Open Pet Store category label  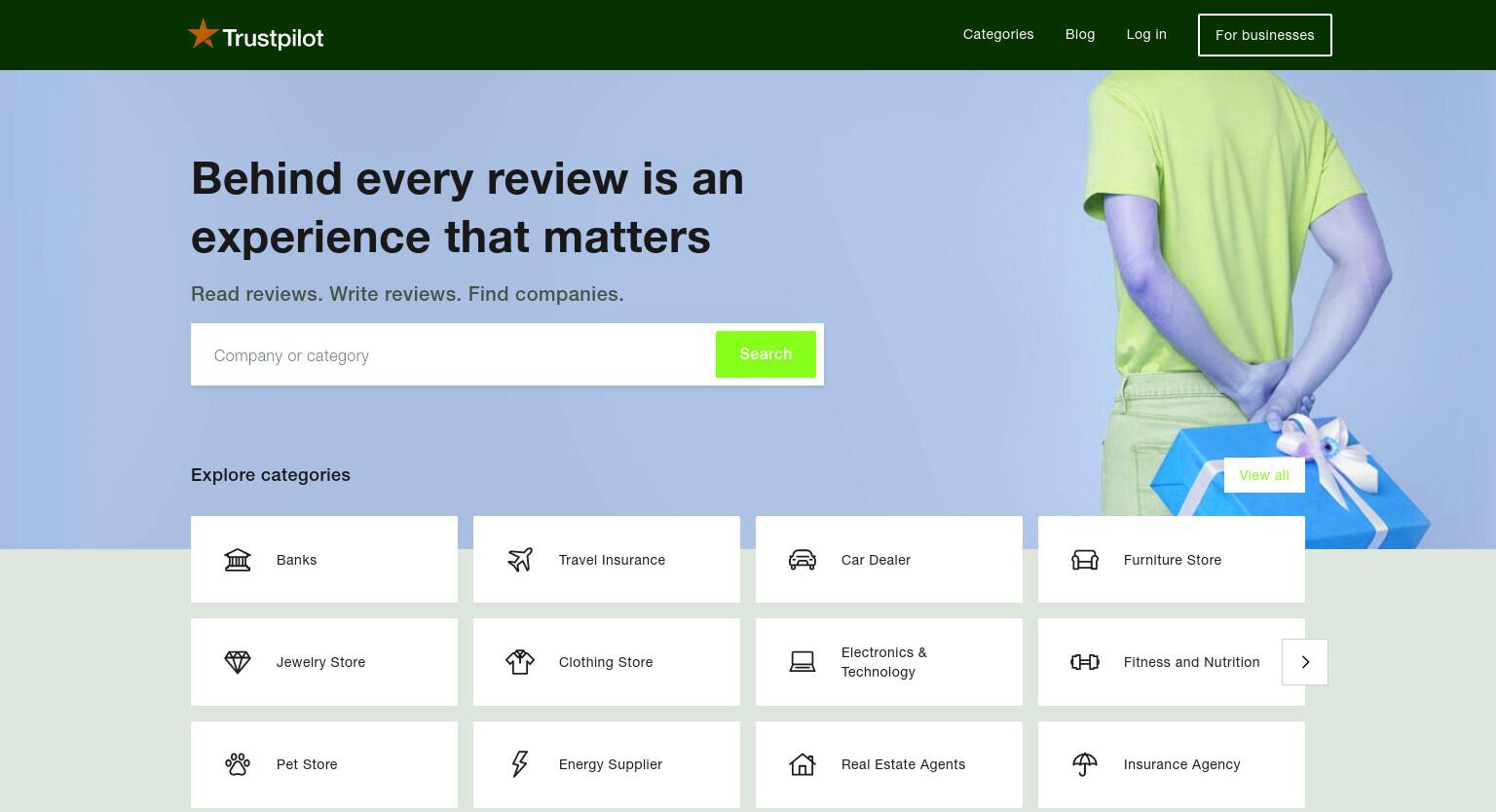307,764
